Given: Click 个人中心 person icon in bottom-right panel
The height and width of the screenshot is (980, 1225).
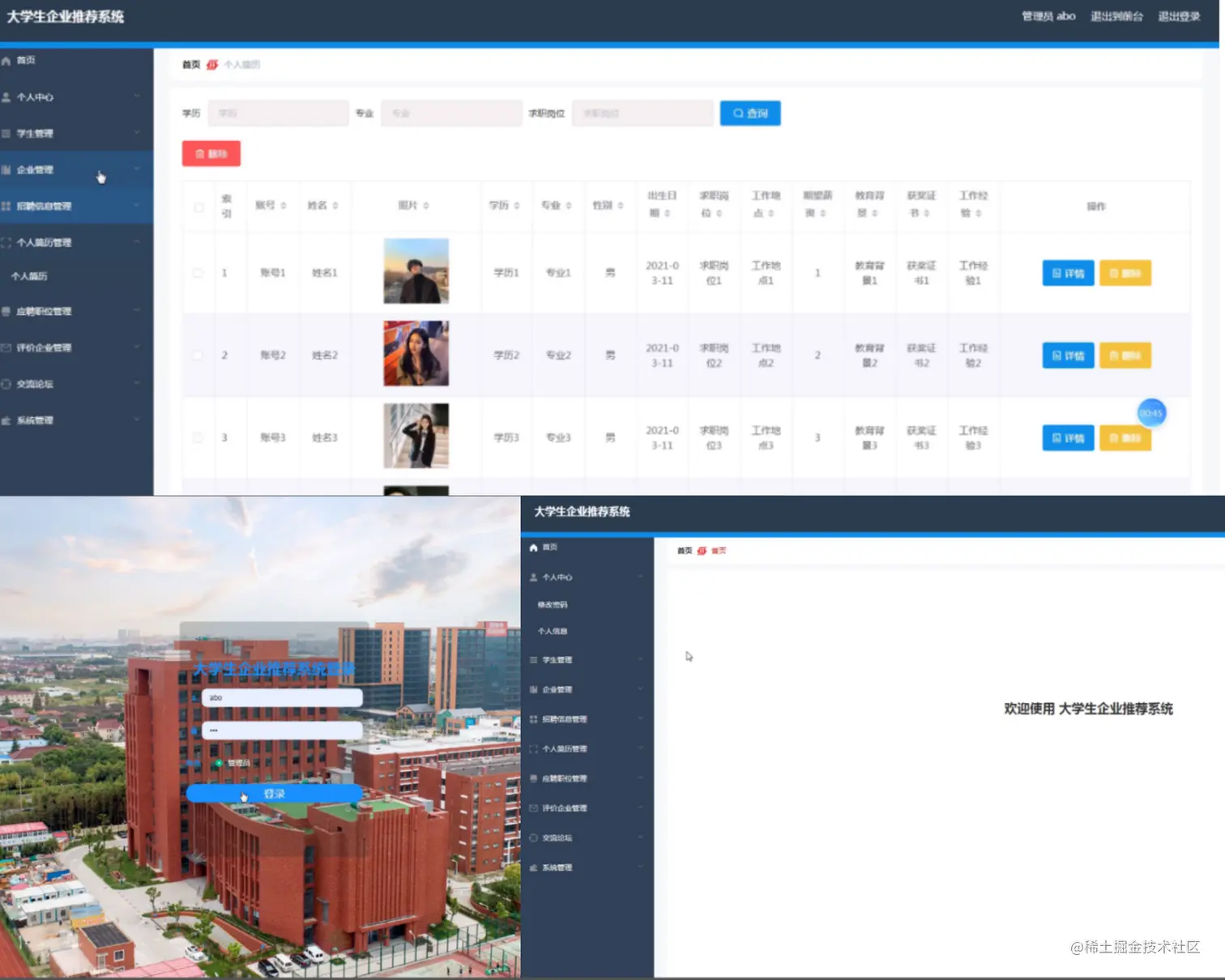Looking at the screenshot, I should (x=533, y=577).
